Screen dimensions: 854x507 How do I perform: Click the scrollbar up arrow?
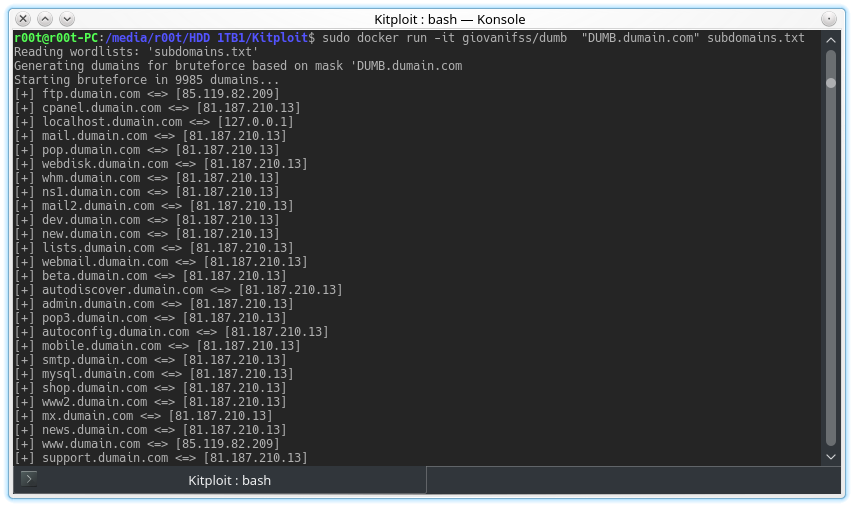[831, 40]
